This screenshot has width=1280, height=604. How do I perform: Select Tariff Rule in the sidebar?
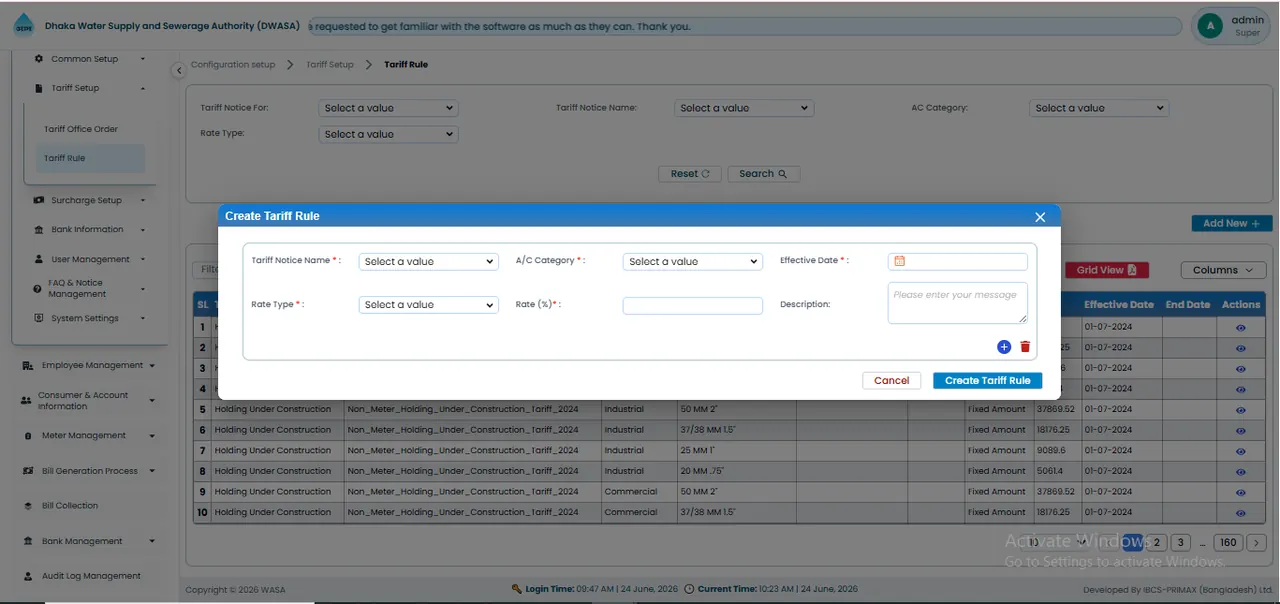point(90,158)
